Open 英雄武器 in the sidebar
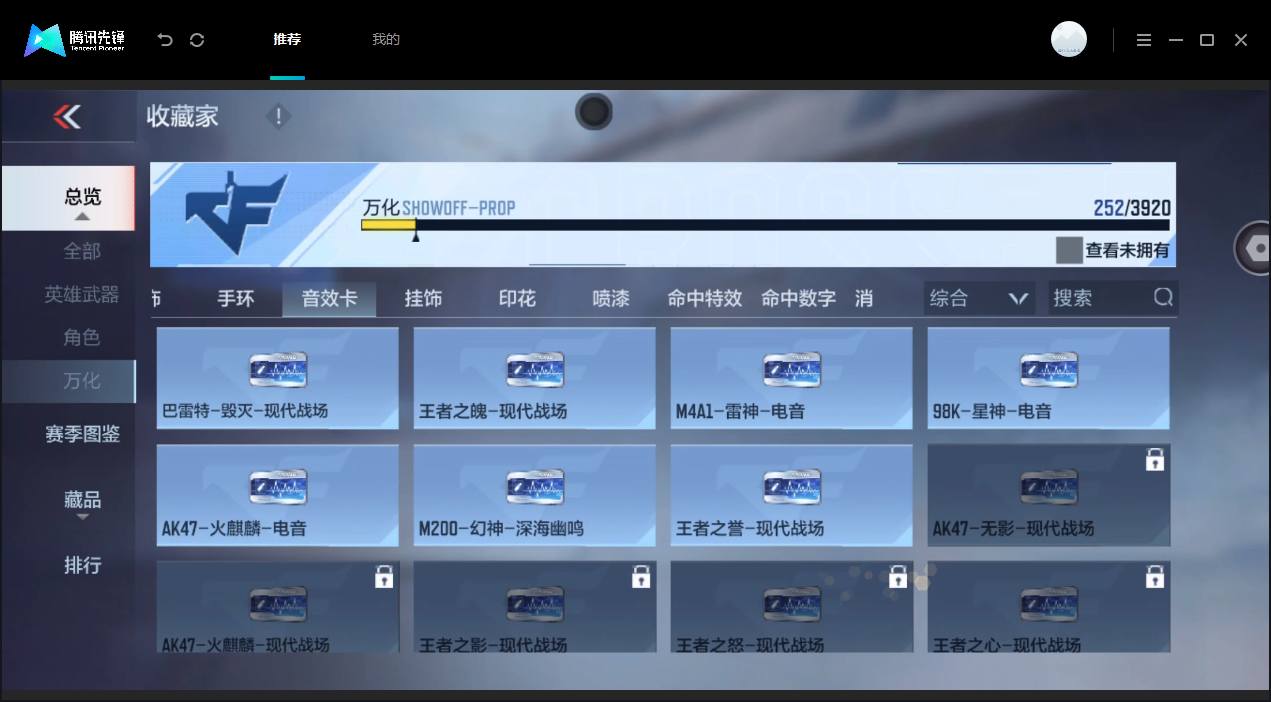 click(82, 294)
